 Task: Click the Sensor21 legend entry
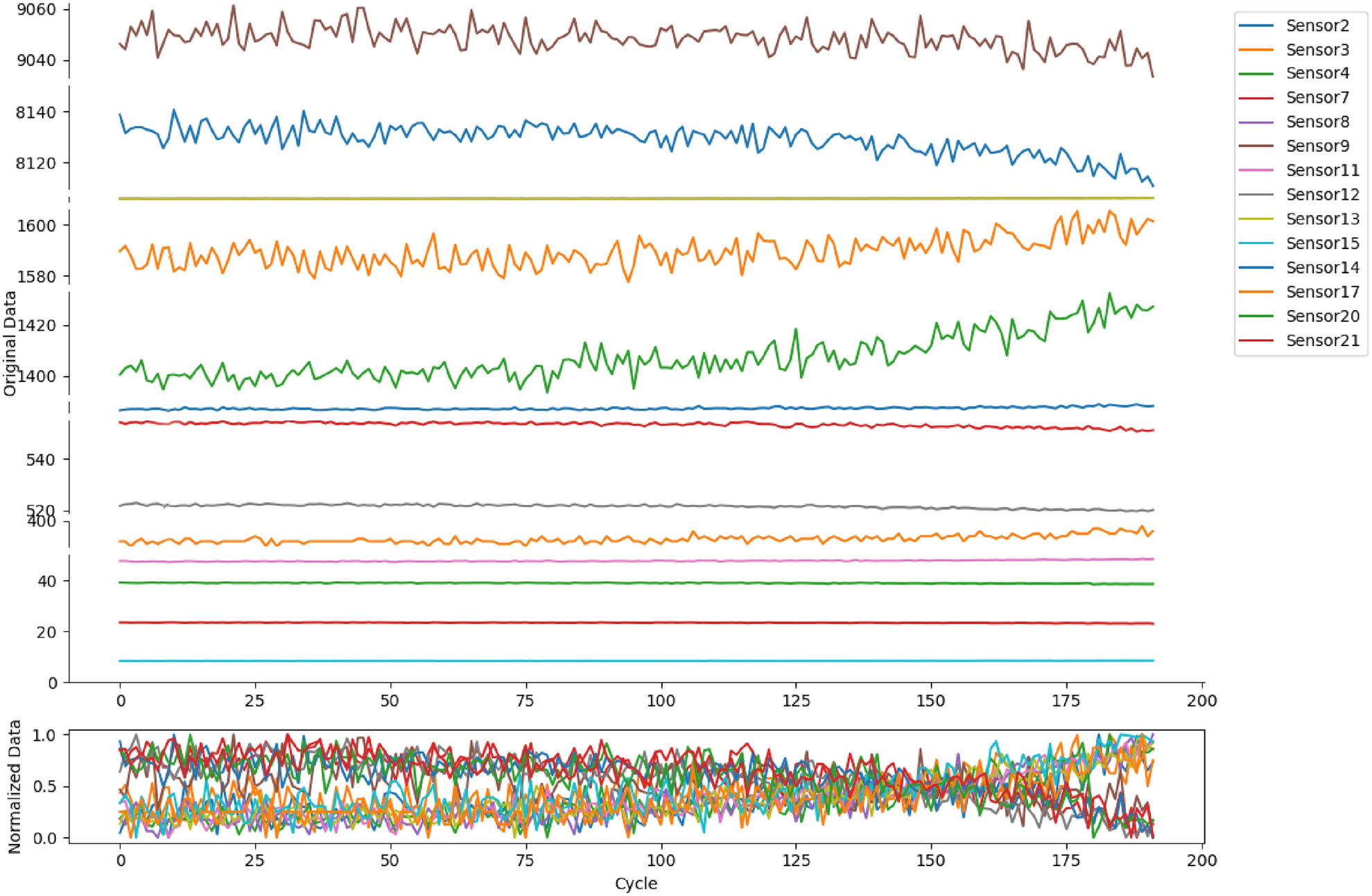1321,341
